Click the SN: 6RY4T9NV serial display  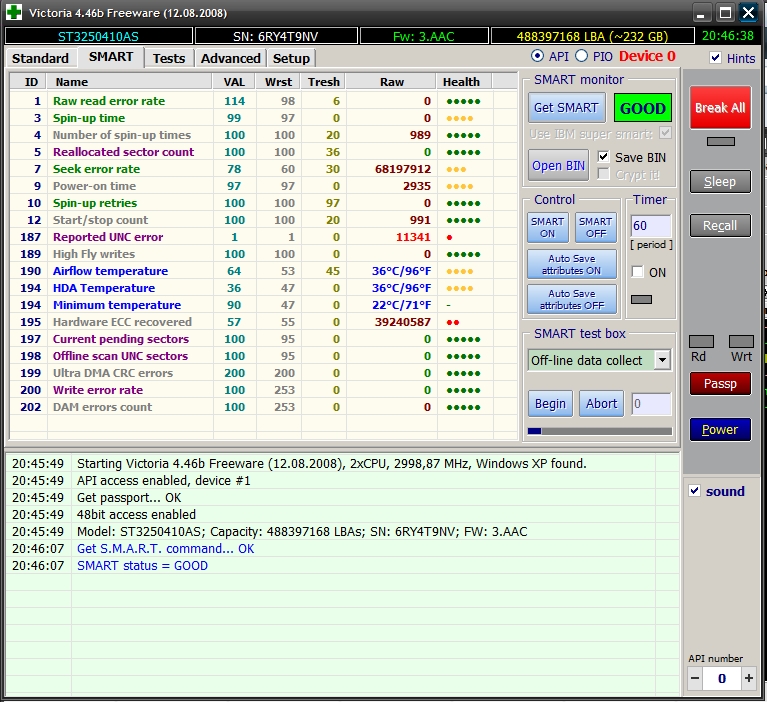[x=276, y=36]
